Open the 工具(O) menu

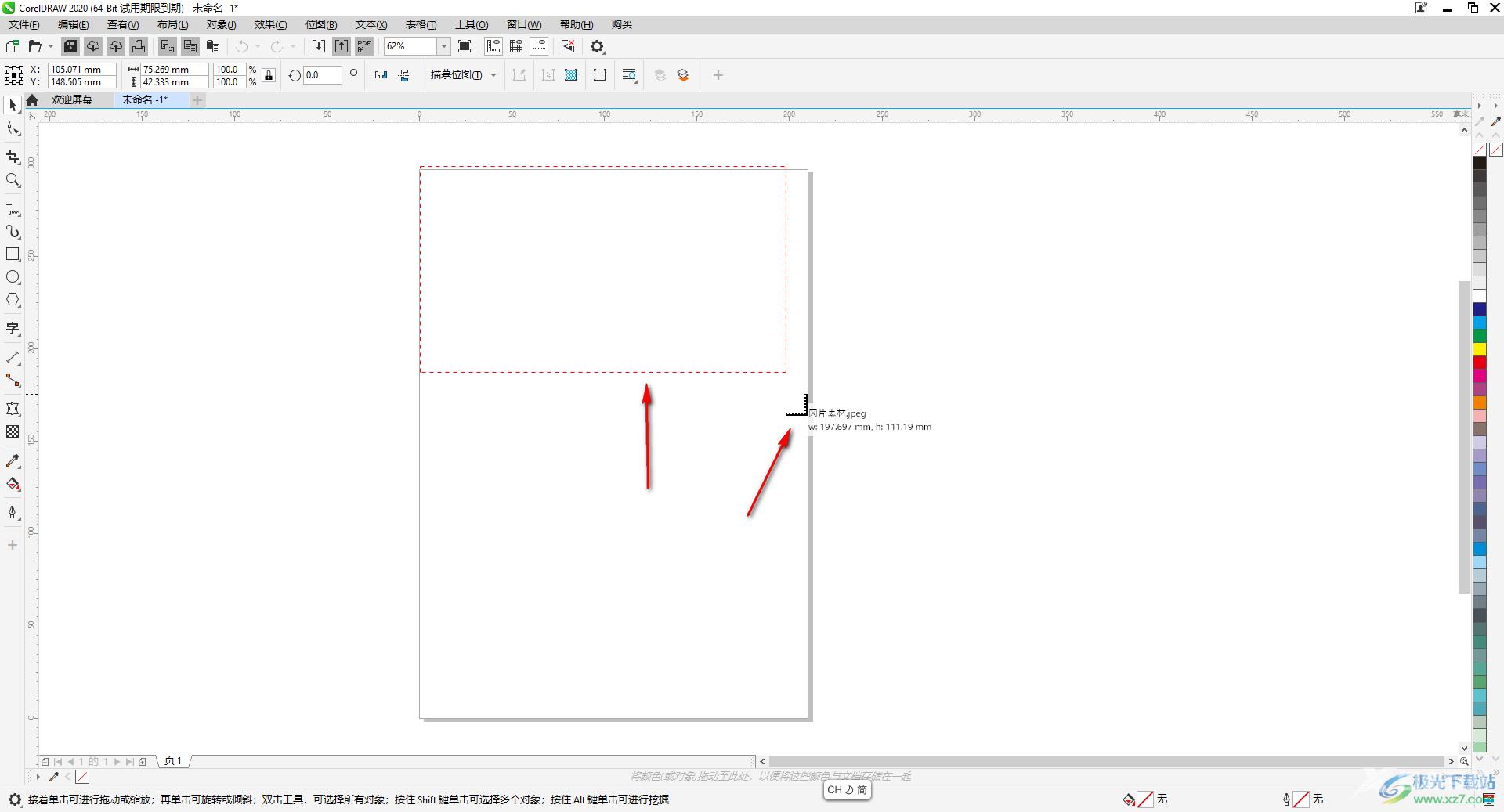(472, 24)
